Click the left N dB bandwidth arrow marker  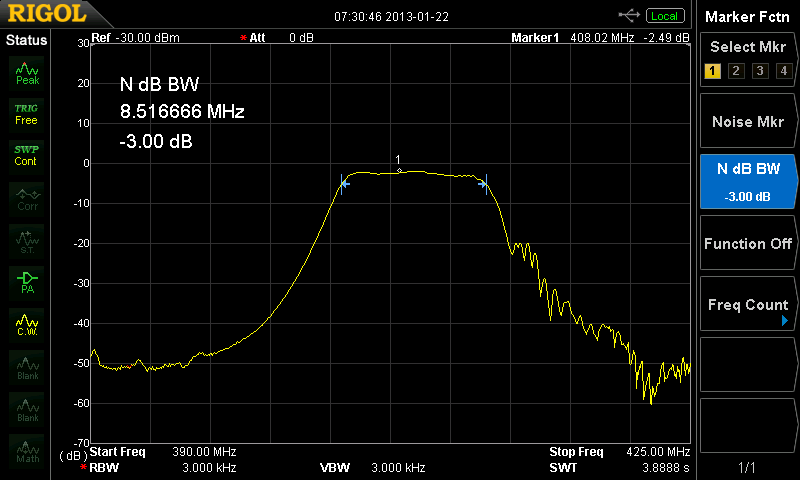pos(345,183)
